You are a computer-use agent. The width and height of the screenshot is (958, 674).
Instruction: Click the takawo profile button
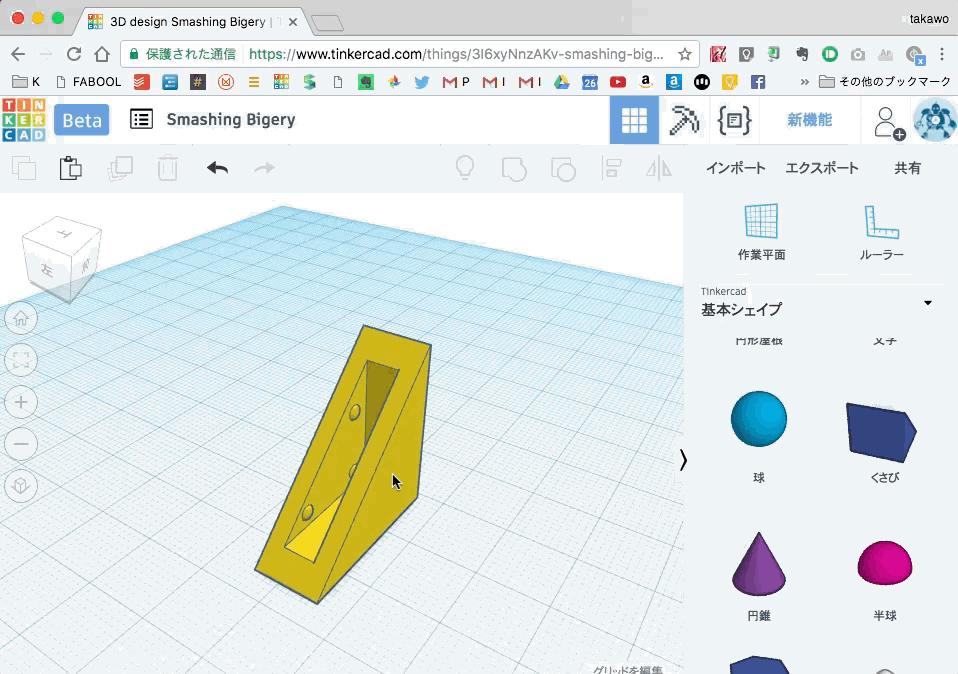tap(928, 19)
